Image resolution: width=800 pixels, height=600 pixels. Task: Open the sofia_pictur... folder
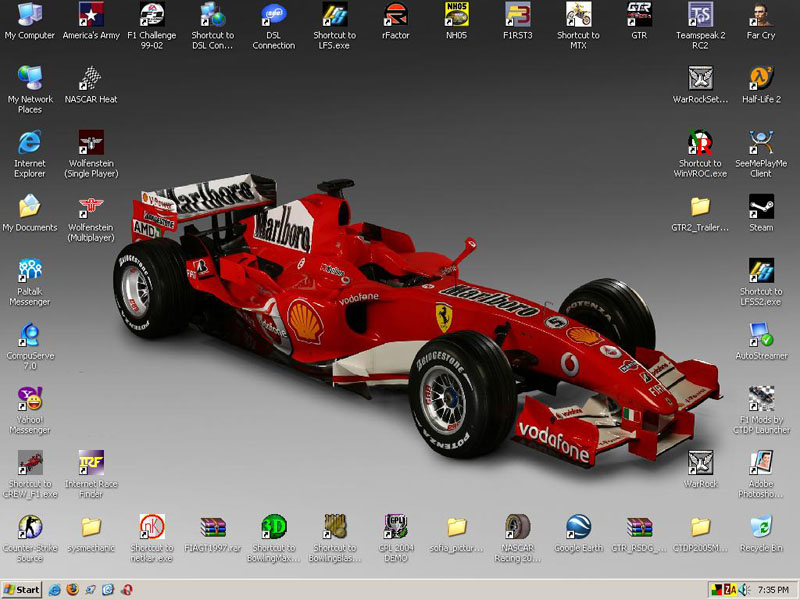[456, 533]
